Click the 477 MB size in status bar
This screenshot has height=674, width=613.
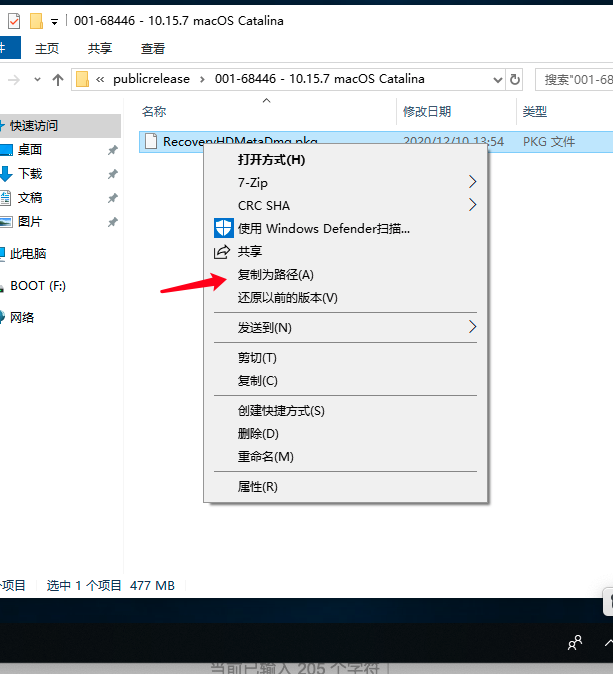click(x=152, y=585)
